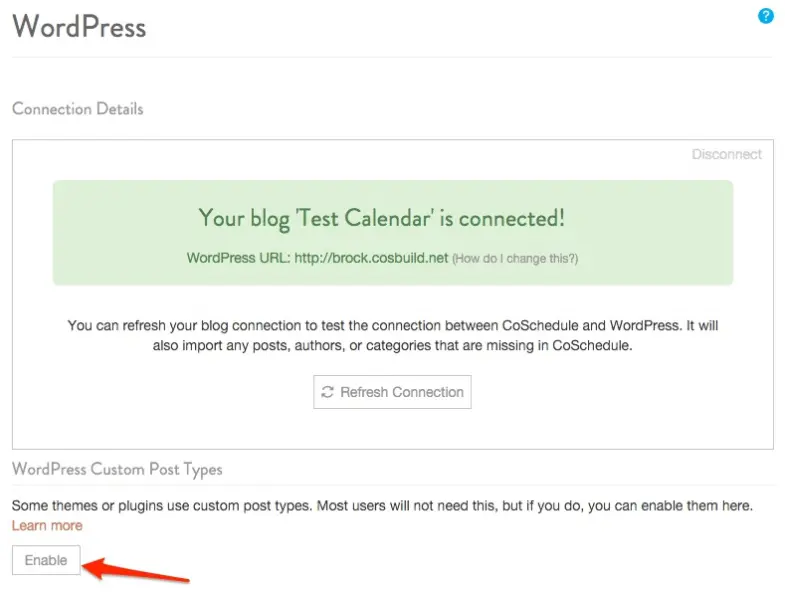
Task: Click 'How do I change this?' link
Action: 515,259
